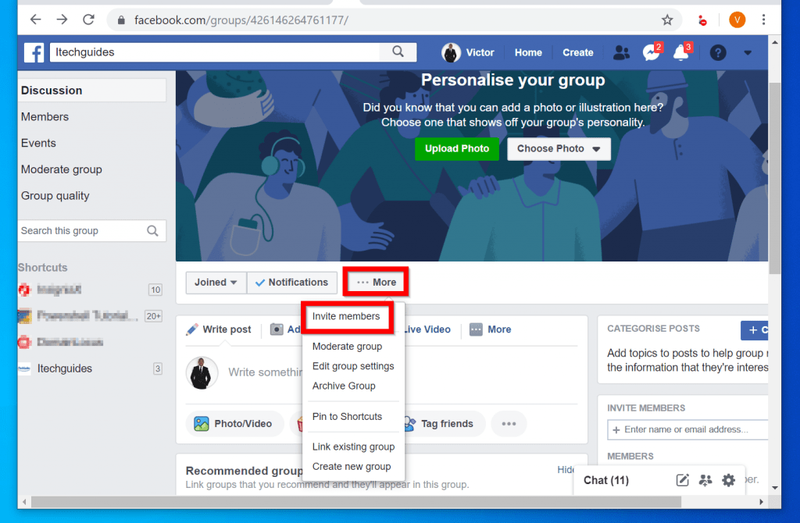This screenshot has width=800, height=523.
Task: Open the Joined dropdown
Action: click(x=215, y=282)
